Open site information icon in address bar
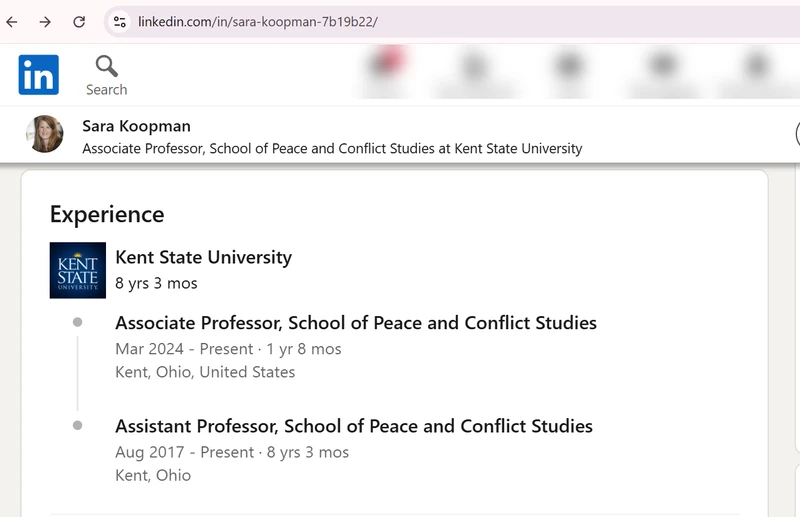Viewport: 800px width, 517px height. coord(120,22)
